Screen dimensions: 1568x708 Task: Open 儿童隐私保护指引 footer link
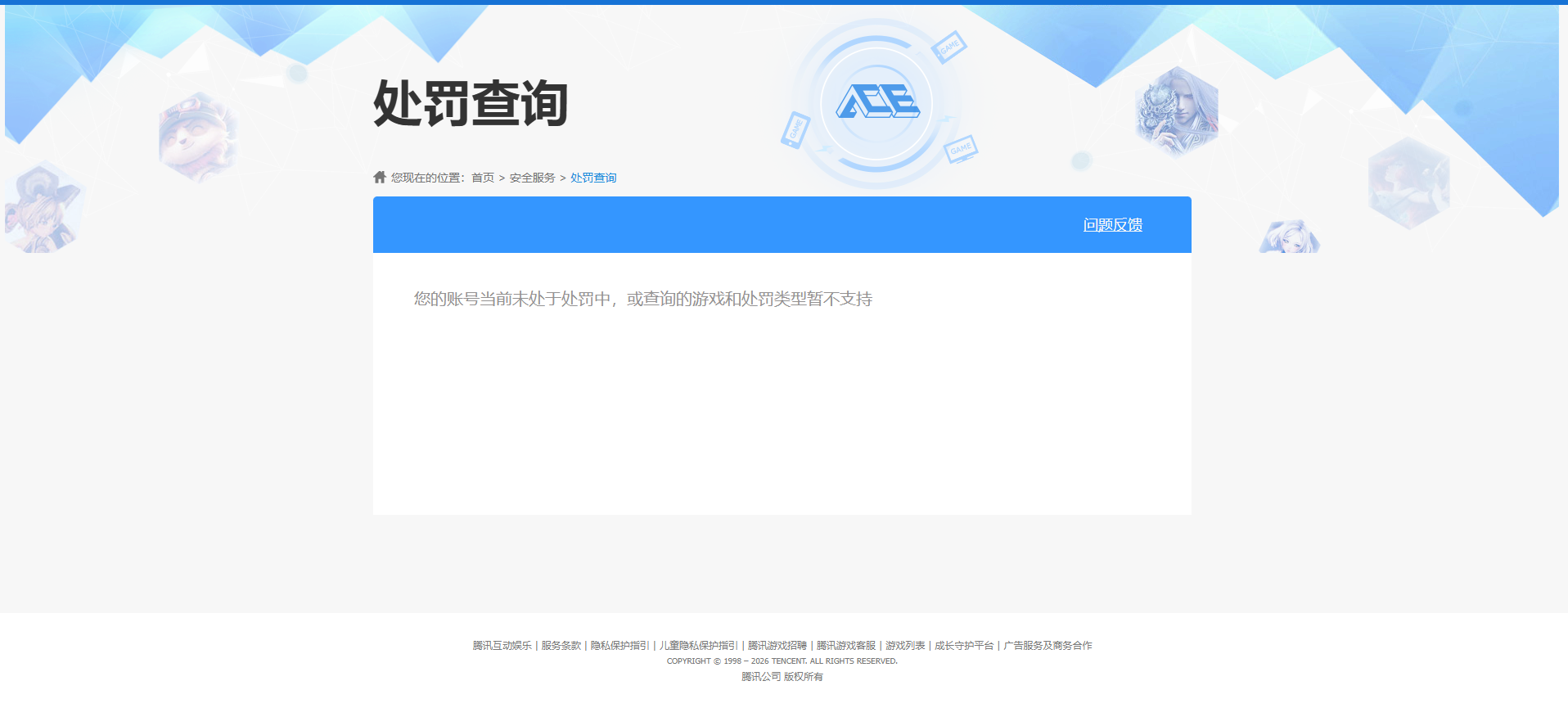click(698, 646)
